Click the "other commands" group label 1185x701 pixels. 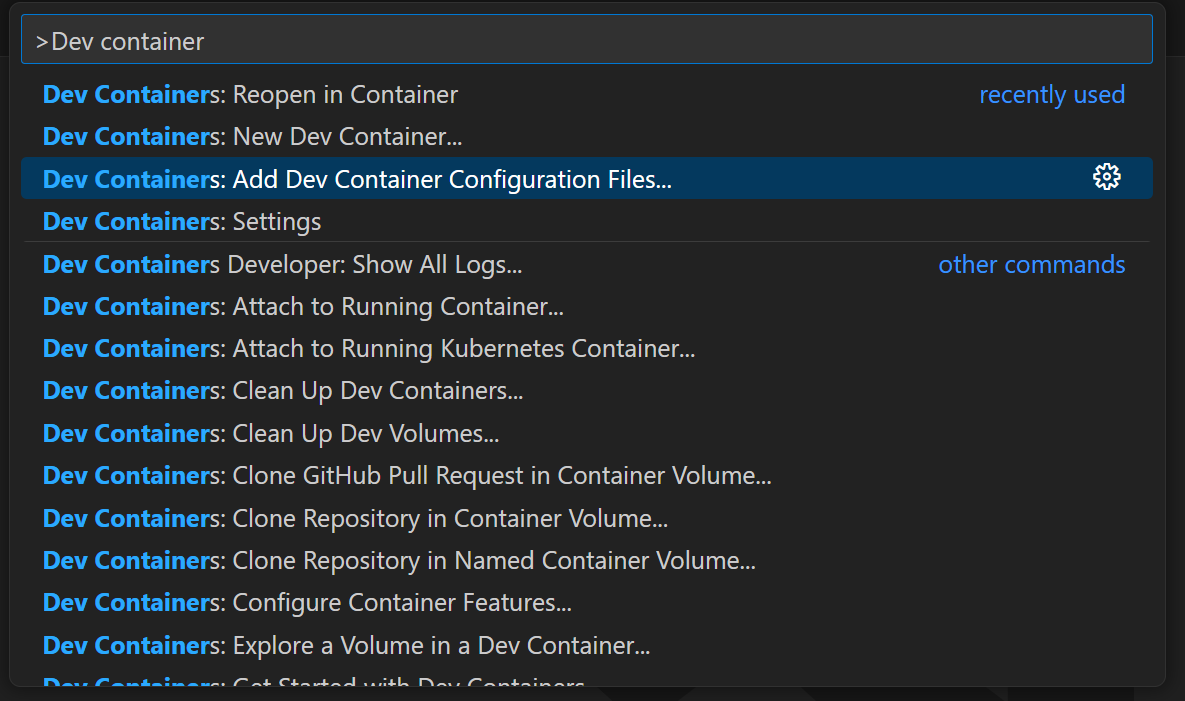tap(1031, 265)
